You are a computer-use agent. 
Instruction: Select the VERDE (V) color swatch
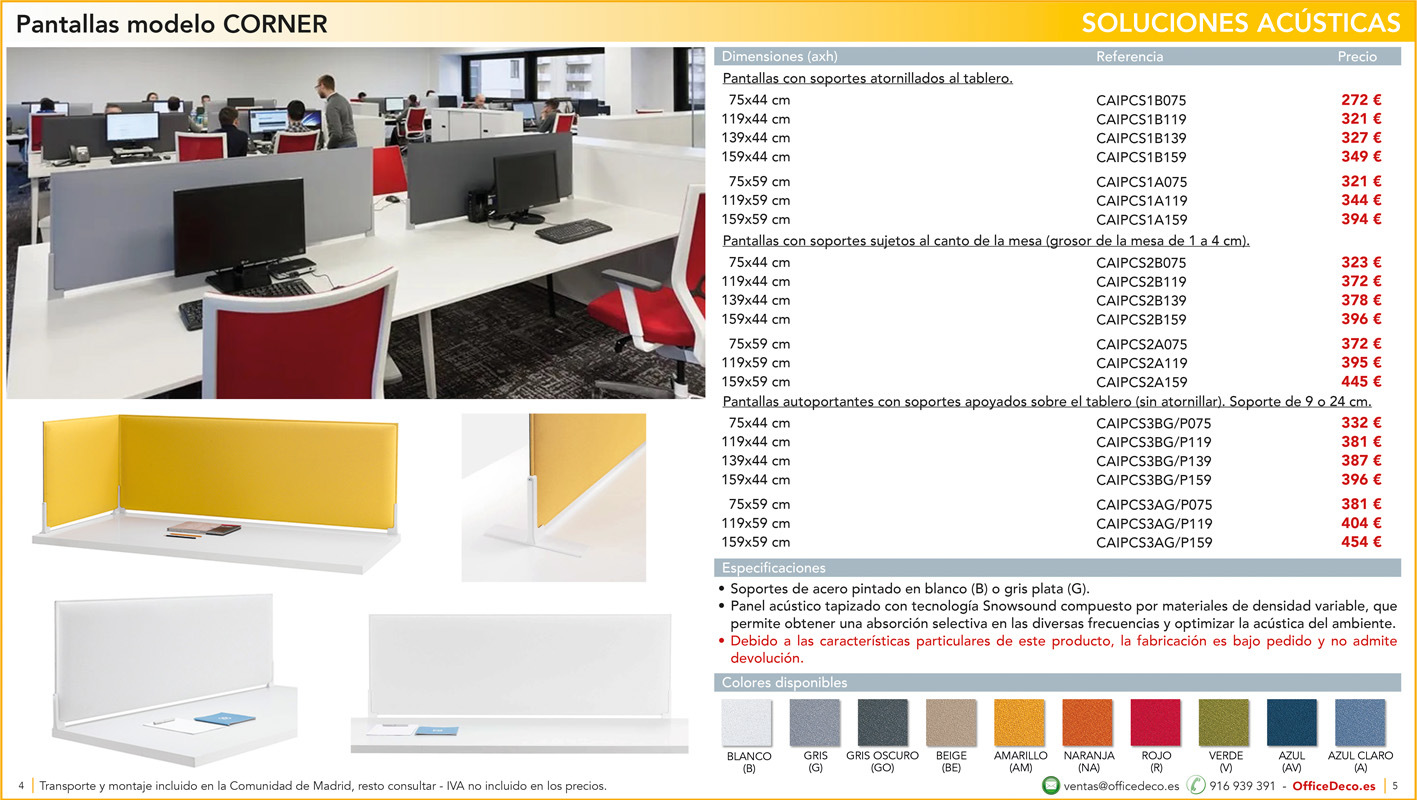1224,723
